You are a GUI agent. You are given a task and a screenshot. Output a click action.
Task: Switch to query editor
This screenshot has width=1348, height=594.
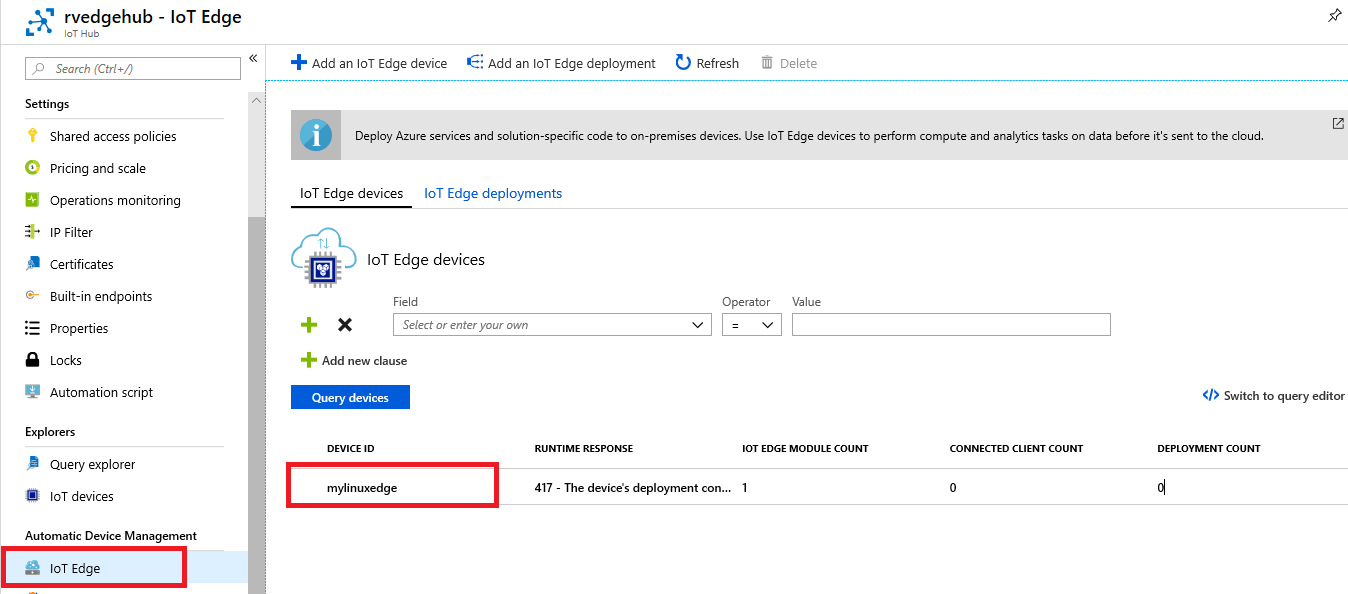1273,396
